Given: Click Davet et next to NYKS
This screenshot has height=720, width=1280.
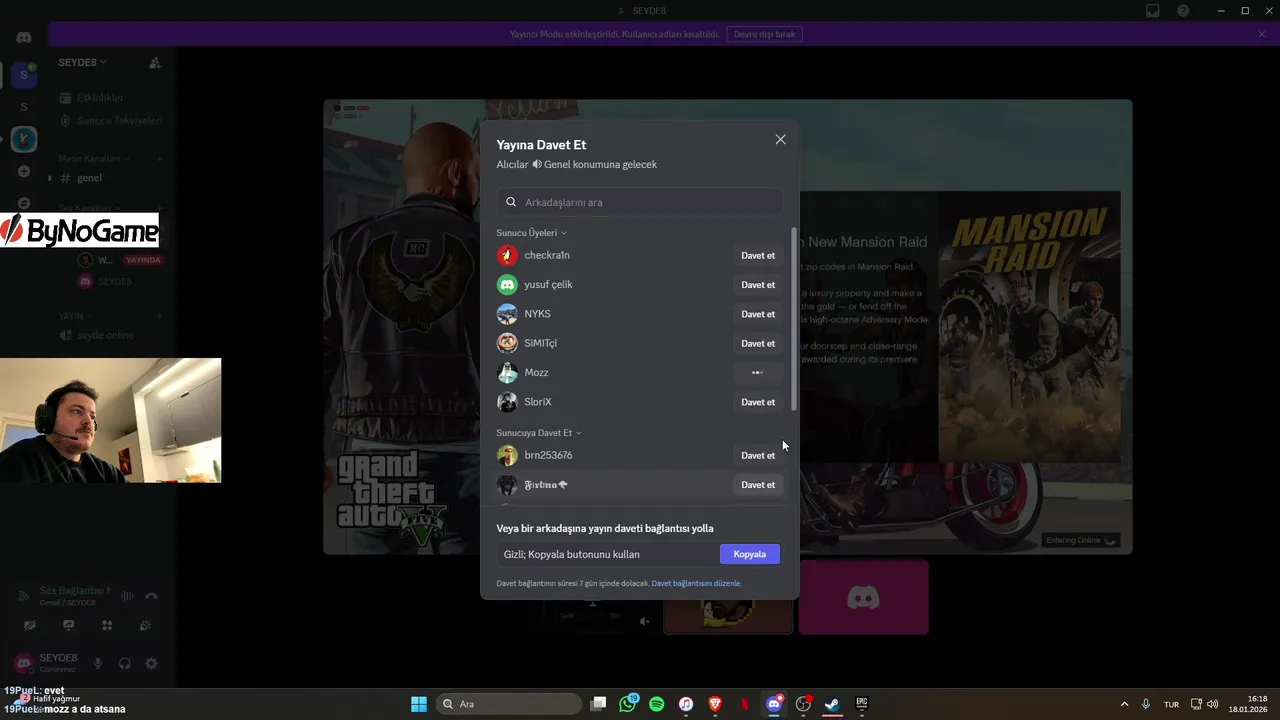Looking at the screenshot, I should 758,314.
